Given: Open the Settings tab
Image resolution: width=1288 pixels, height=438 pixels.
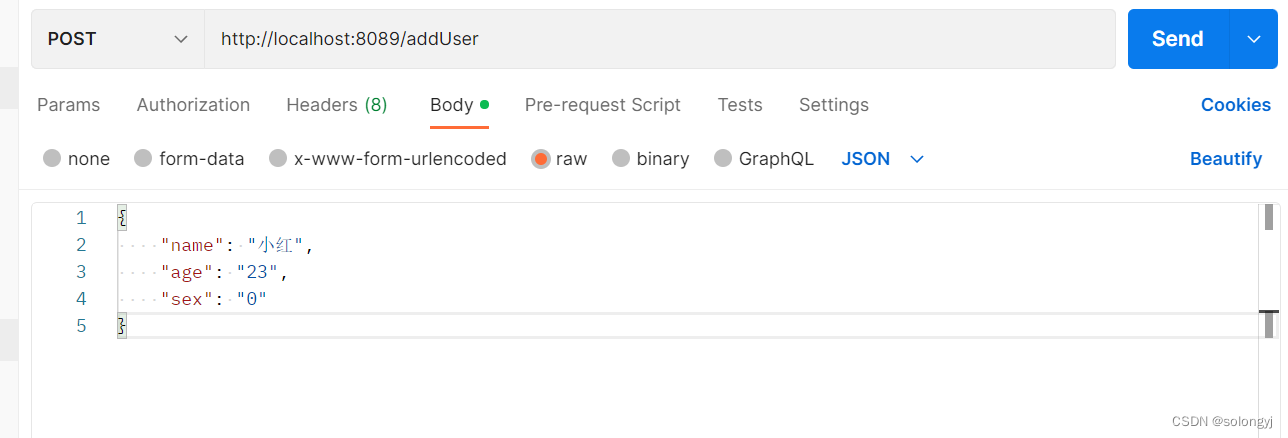Looking at the screenshot, I should pos(834,105).
